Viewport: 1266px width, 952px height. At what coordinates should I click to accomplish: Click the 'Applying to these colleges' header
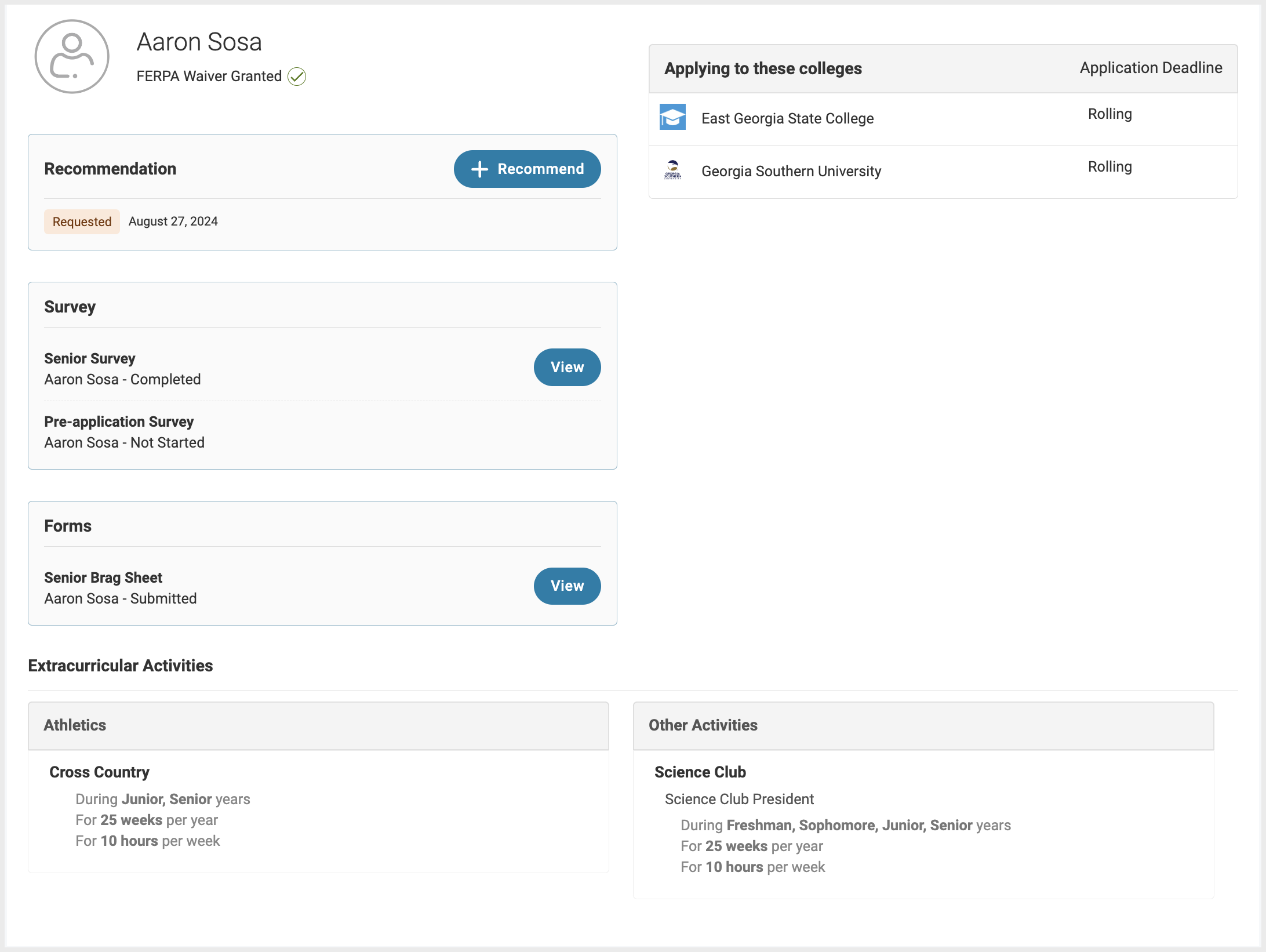click(x=763, y=68)
